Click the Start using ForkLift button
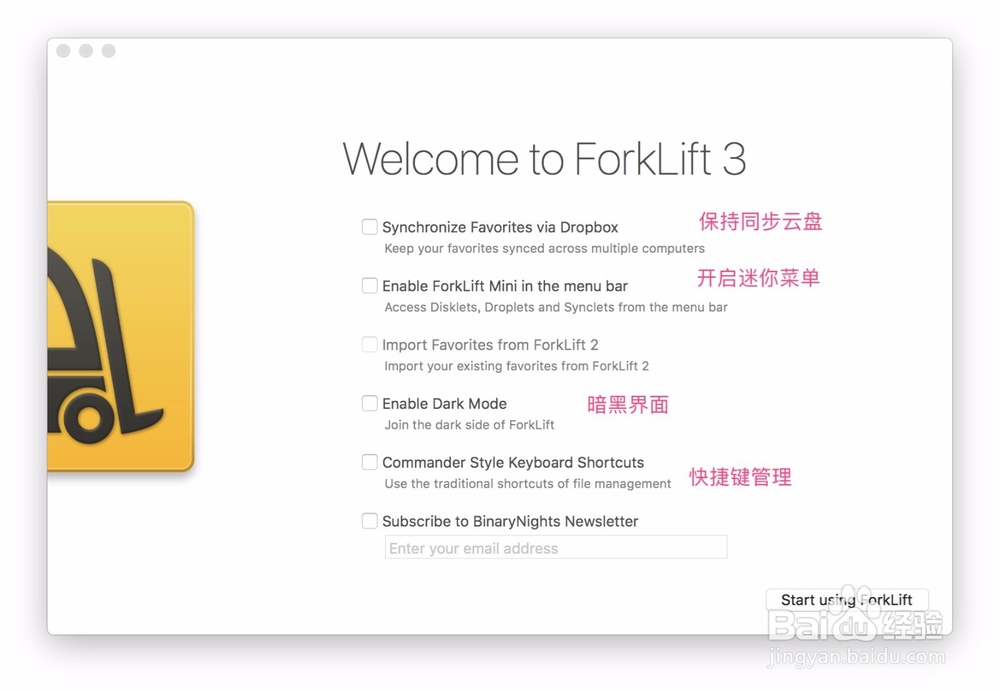Viewport: 1000px width, 691px height. click(x=846, y=600)
